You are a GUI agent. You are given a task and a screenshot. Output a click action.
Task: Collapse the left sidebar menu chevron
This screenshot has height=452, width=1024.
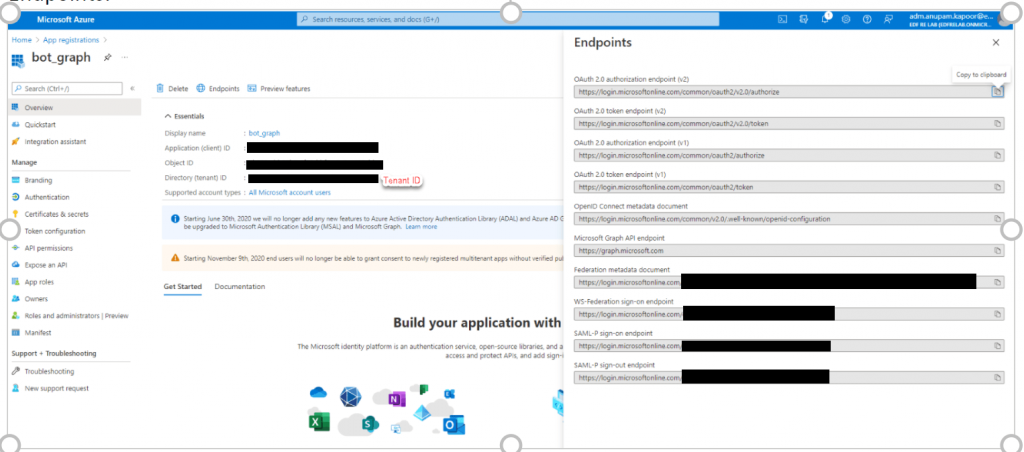pos(132,88)
